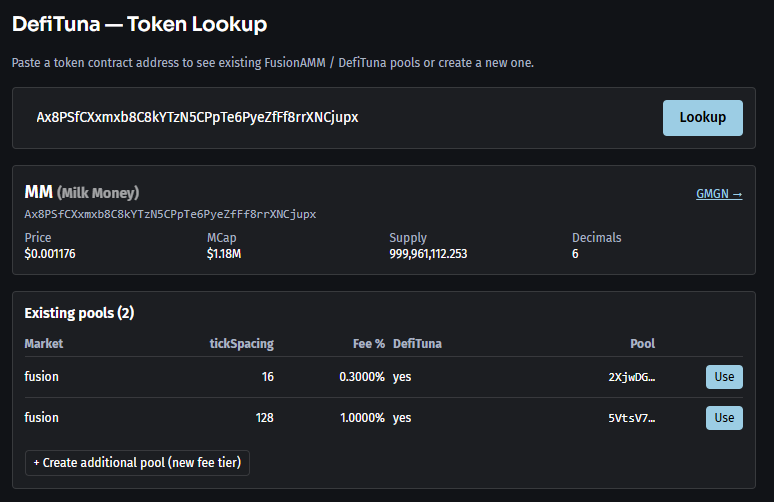Click pool address 2XjwDG…
774x502 pixels.
631,377
